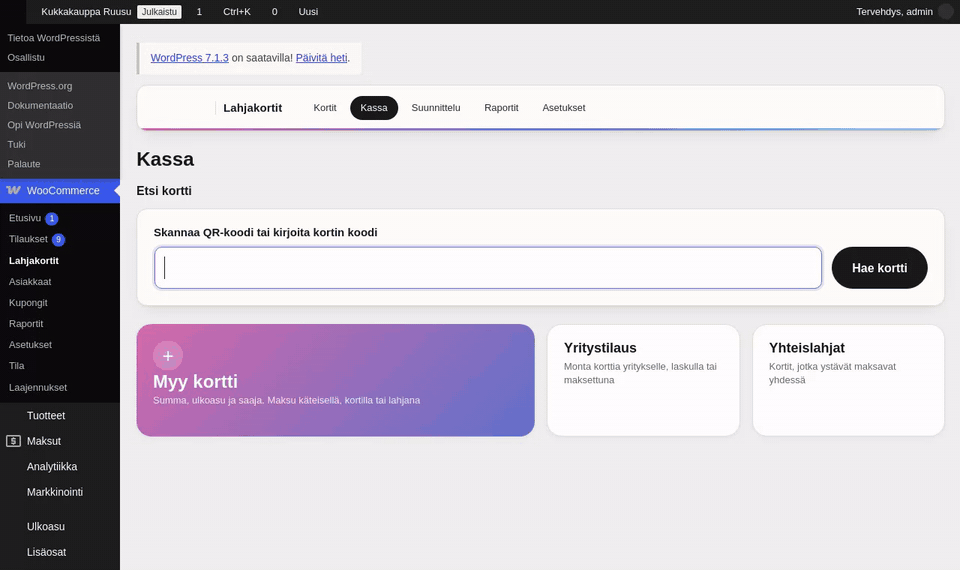960x570 pixels.
Task: Open the Markkinointi menu
Action: tap(54, 492)
